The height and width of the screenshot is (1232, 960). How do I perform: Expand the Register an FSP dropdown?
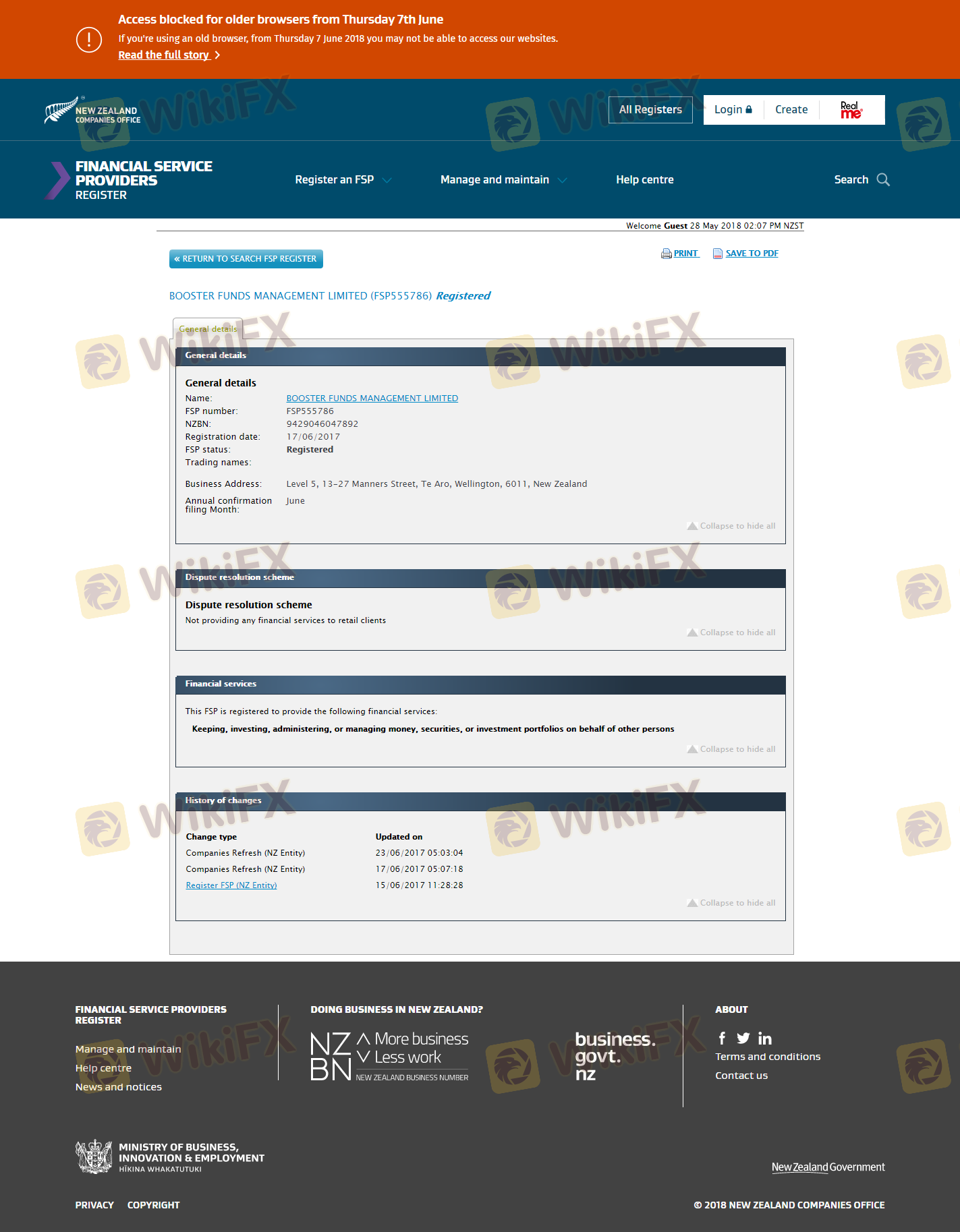click(343, 180)
